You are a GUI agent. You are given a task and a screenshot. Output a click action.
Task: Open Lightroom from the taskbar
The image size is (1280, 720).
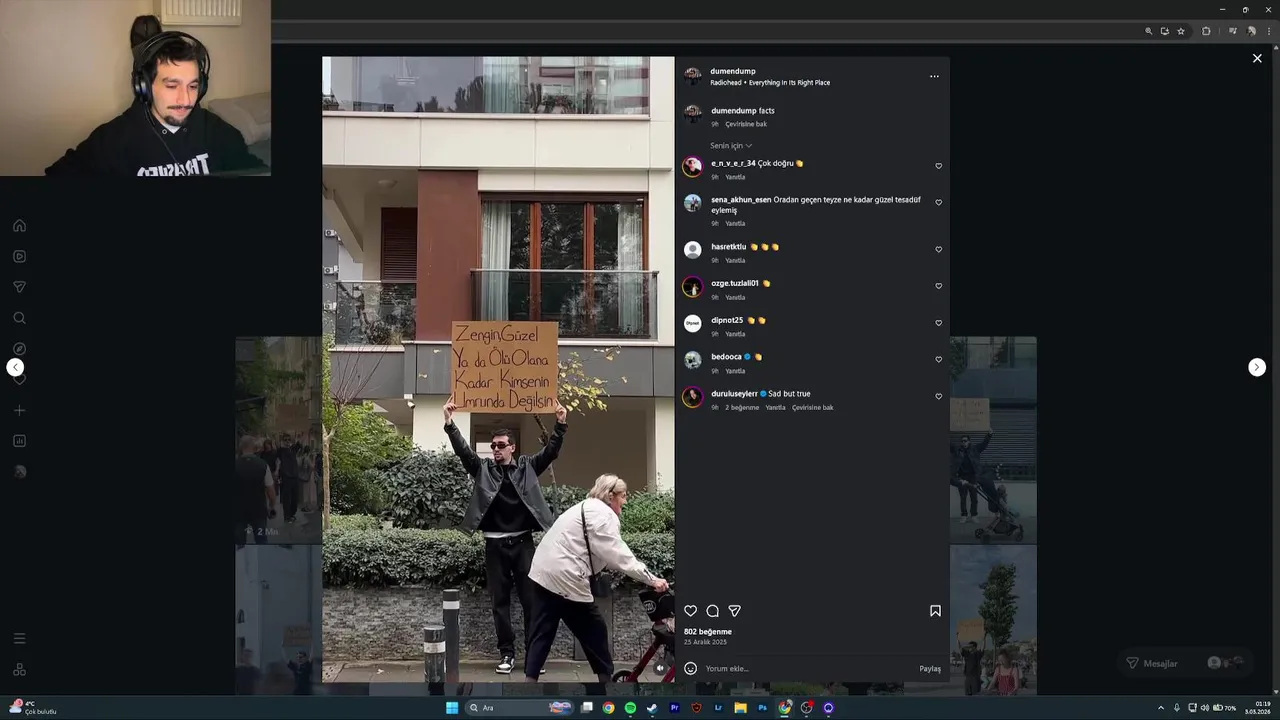[x=718, y=708]
